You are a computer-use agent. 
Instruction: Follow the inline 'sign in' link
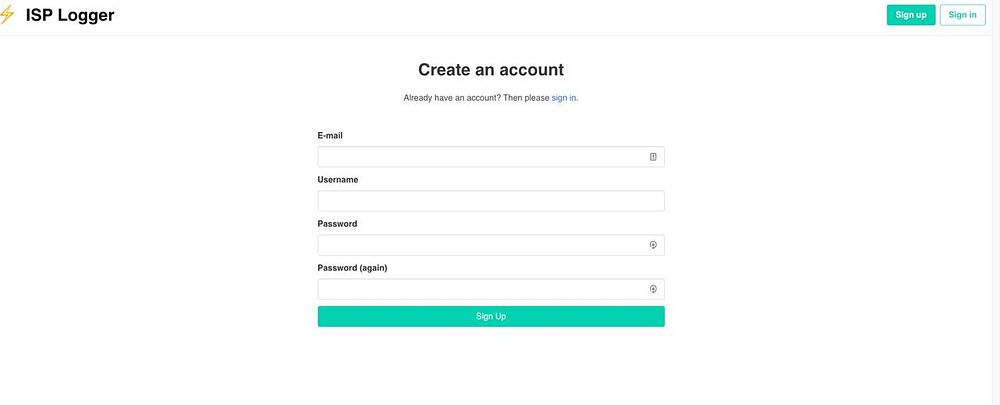coord(564,98)
